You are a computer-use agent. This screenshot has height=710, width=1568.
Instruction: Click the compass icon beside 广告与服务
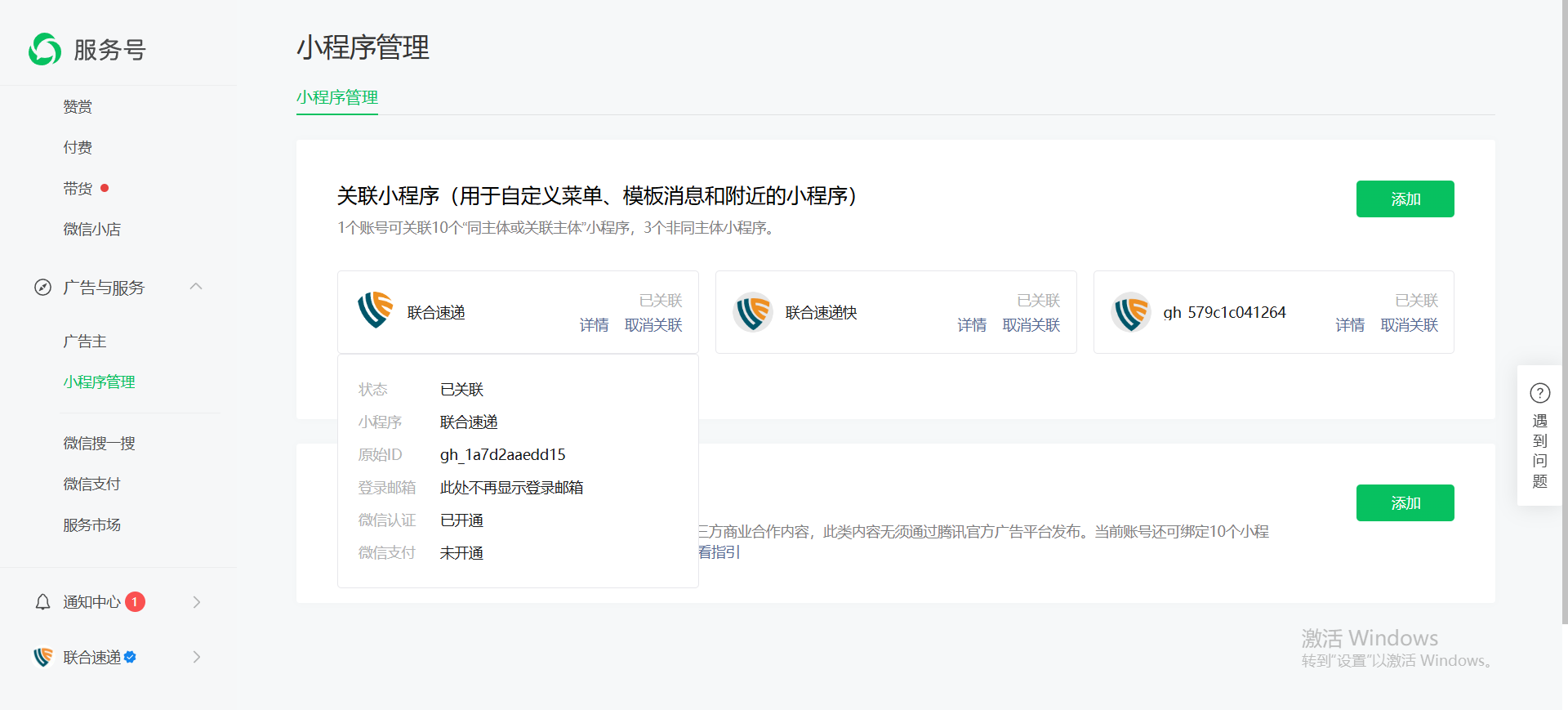click(x=42, y=288)
